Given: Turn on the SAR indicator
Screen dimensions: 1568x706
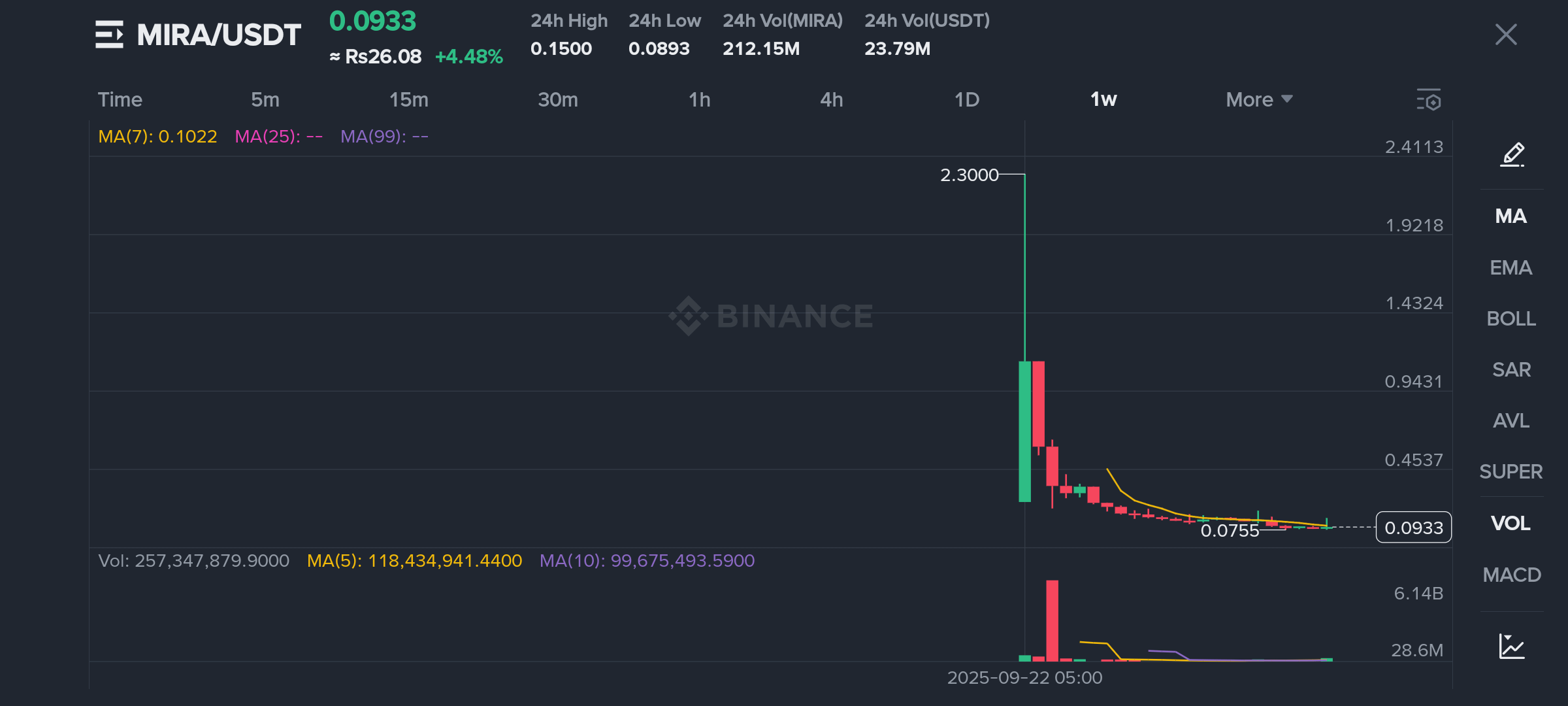Looking at the screenshot, I should [1511, 369].
